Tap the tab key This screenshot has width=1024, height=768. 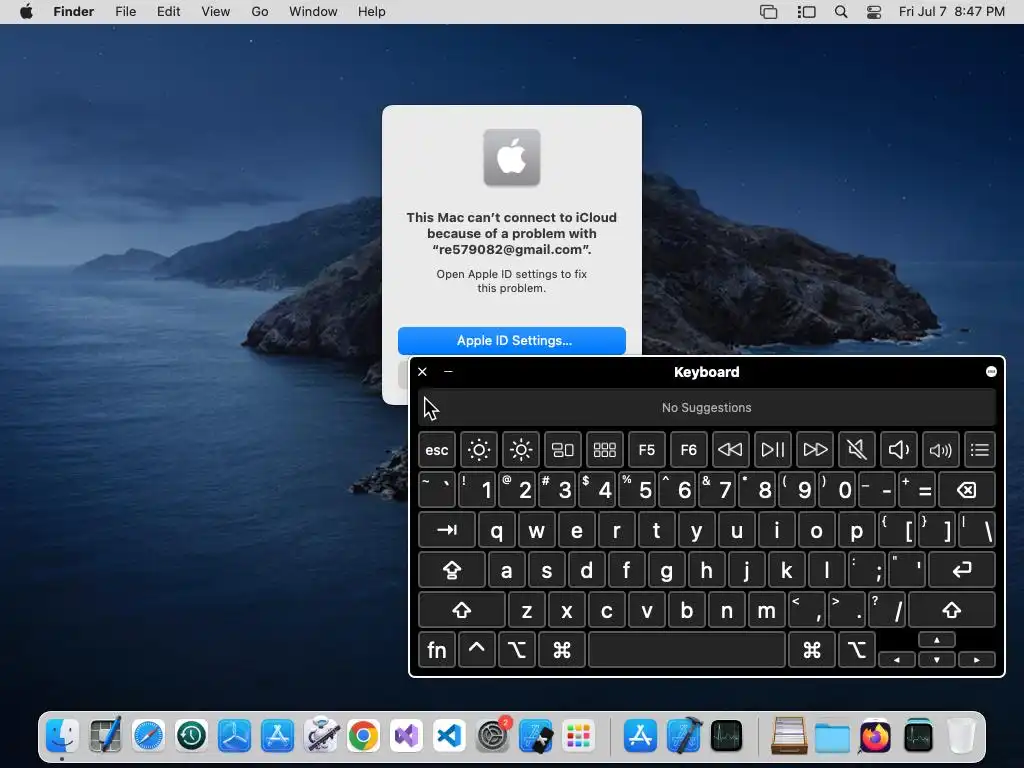click(x=447, y=530)
